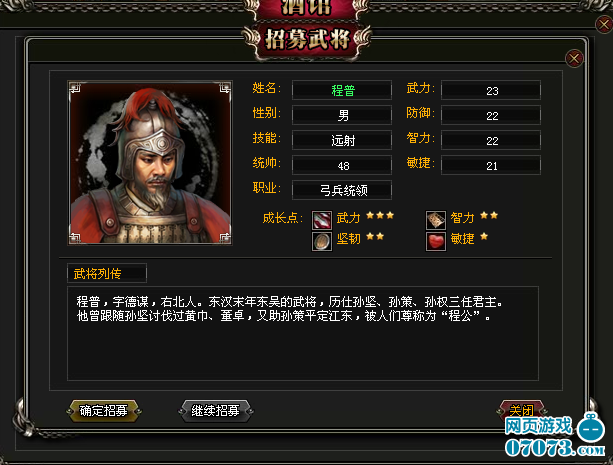Click the 职业 field 弓兵统领

[342, 190]
